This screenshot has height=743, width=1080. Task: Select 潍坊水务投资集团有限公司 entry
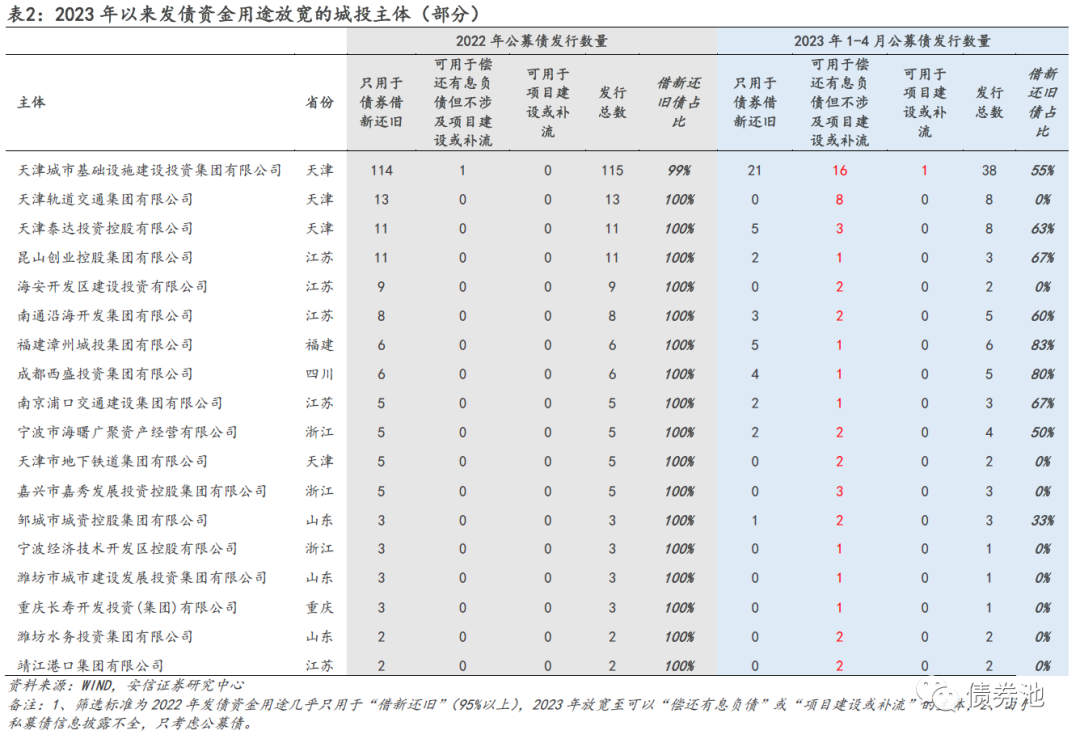(x=105, y=636)
